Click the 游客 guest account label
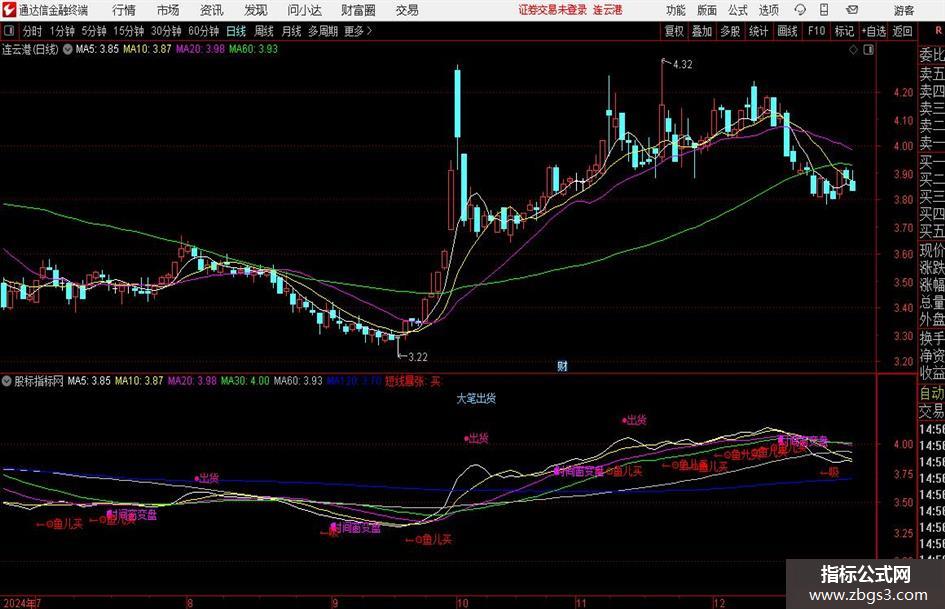945x609 pixels. [x=903, y=10]
